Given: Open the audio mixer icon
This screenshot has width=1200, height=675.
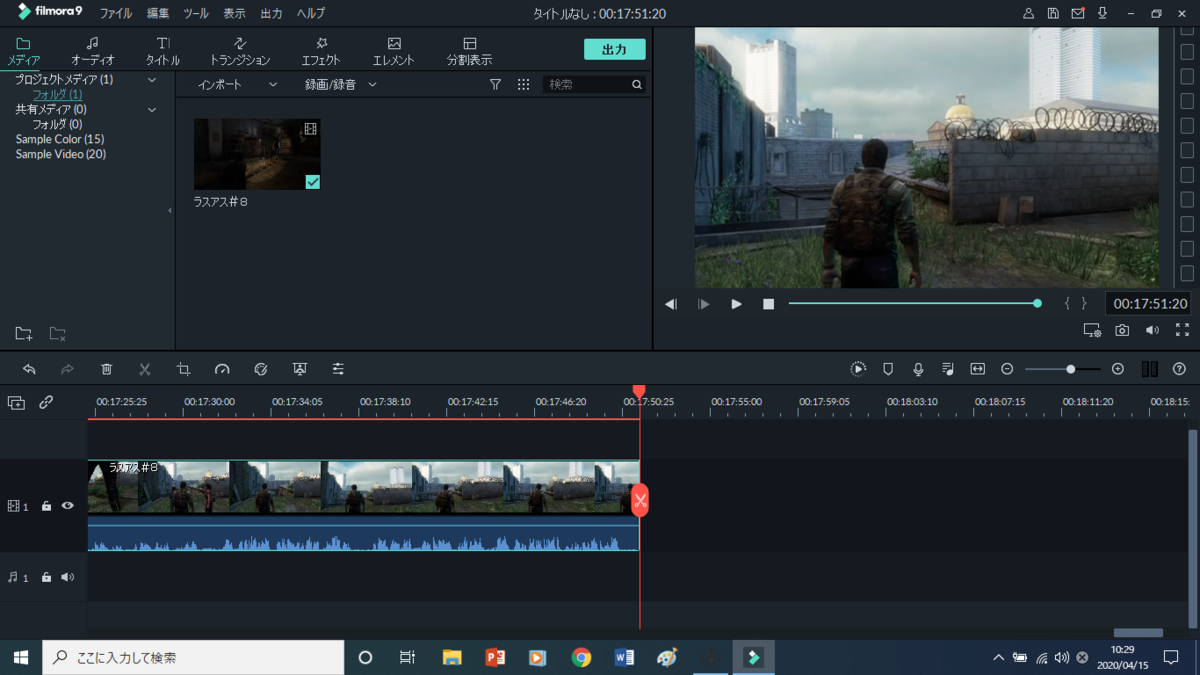Looking at the screenshot, I should tap(948, 369).
